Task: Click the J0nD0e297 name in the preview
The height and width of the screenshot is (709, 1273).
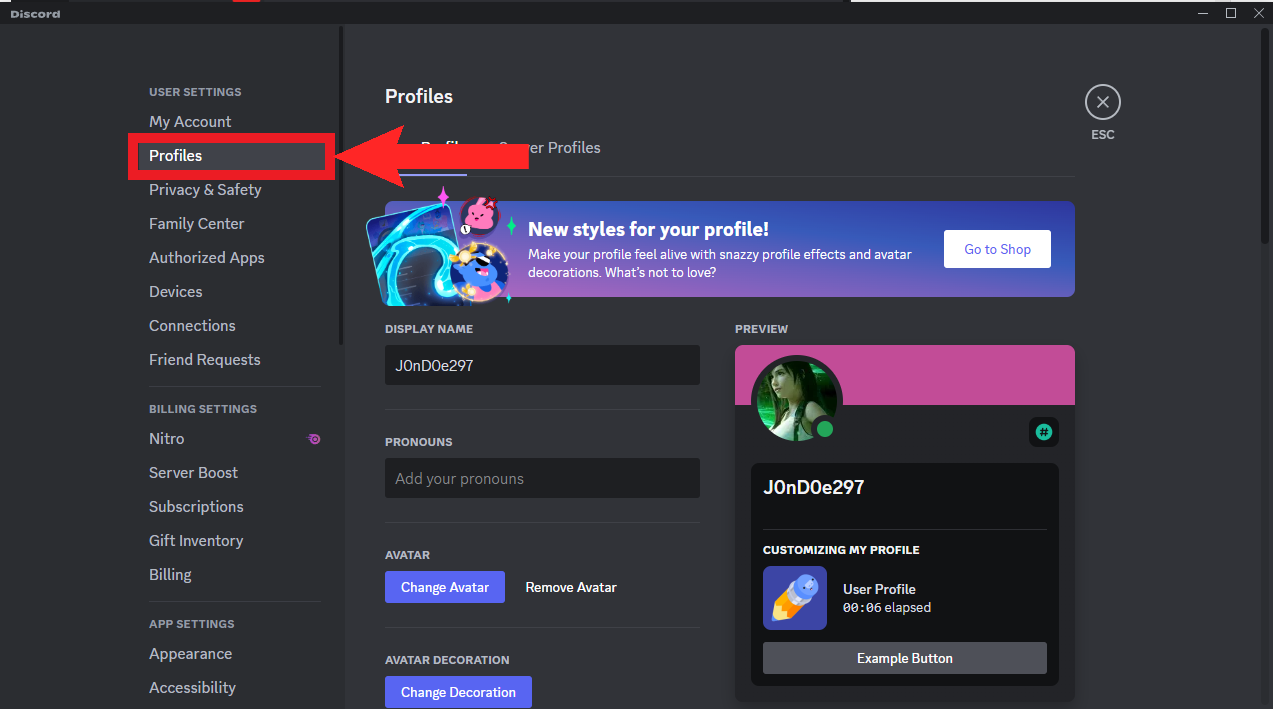Action: pos(814,488)
